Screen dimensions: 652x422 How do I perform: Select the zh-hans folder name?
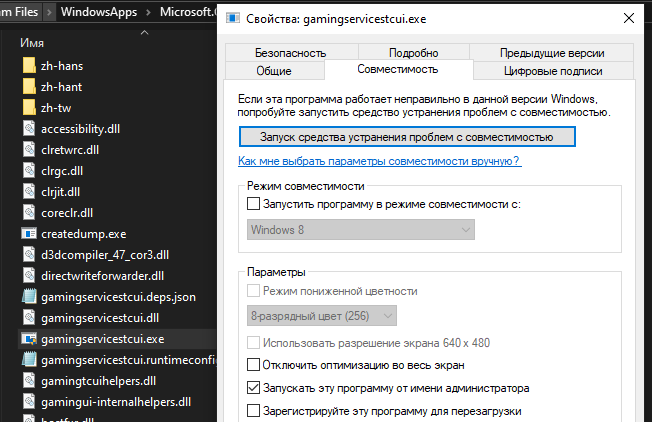(62, 66)
